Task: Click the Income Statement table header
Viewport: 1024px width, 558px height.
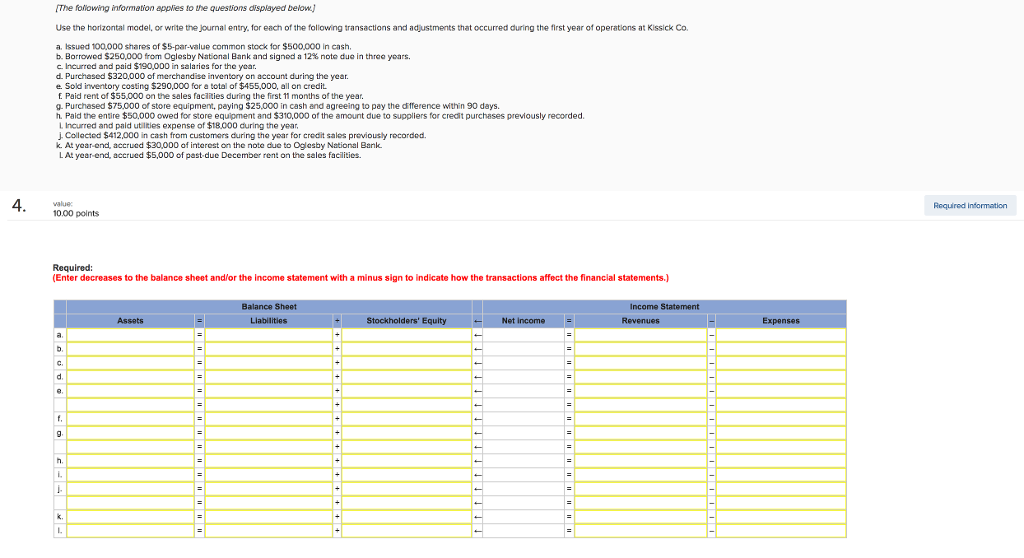Action: pyautogui.click(x=664, y=307)
